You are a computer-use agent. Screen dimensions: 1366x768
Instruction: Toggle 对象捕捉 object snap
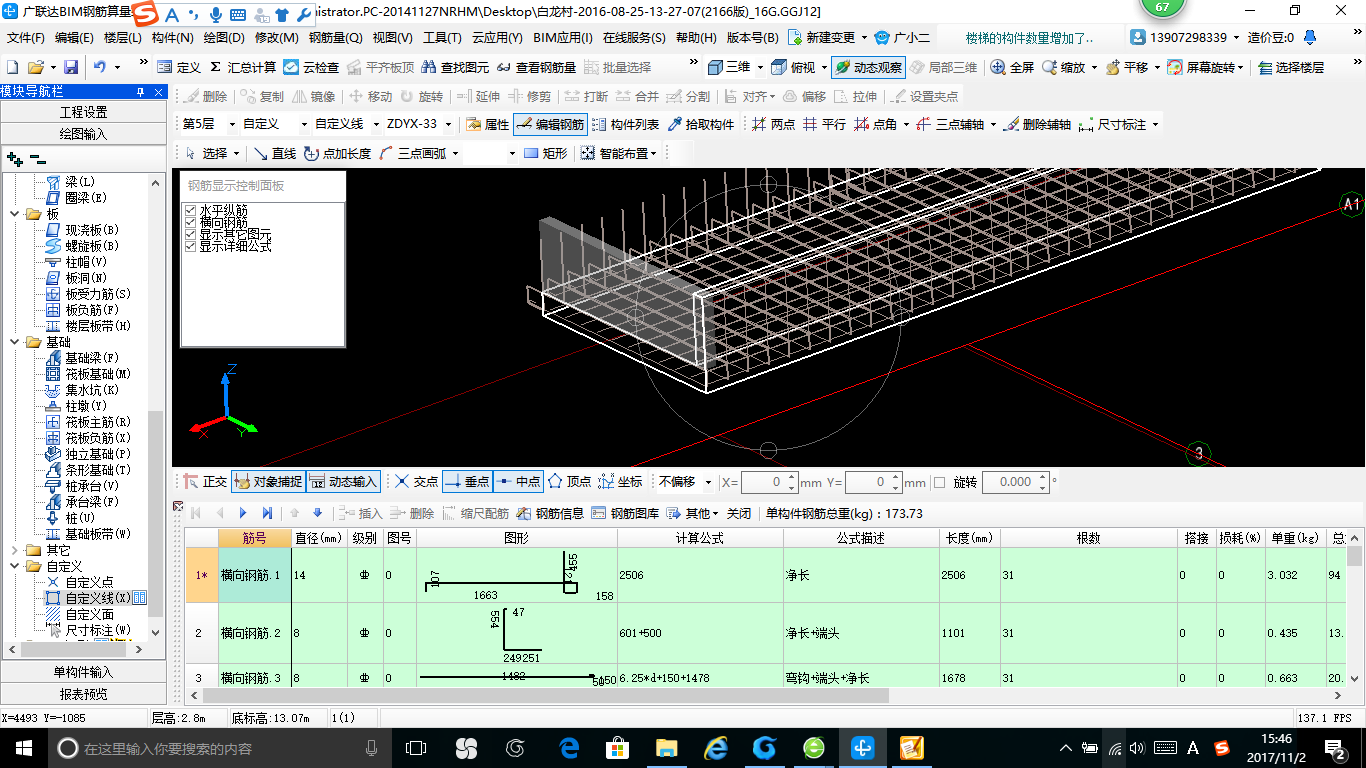[267, 481]
